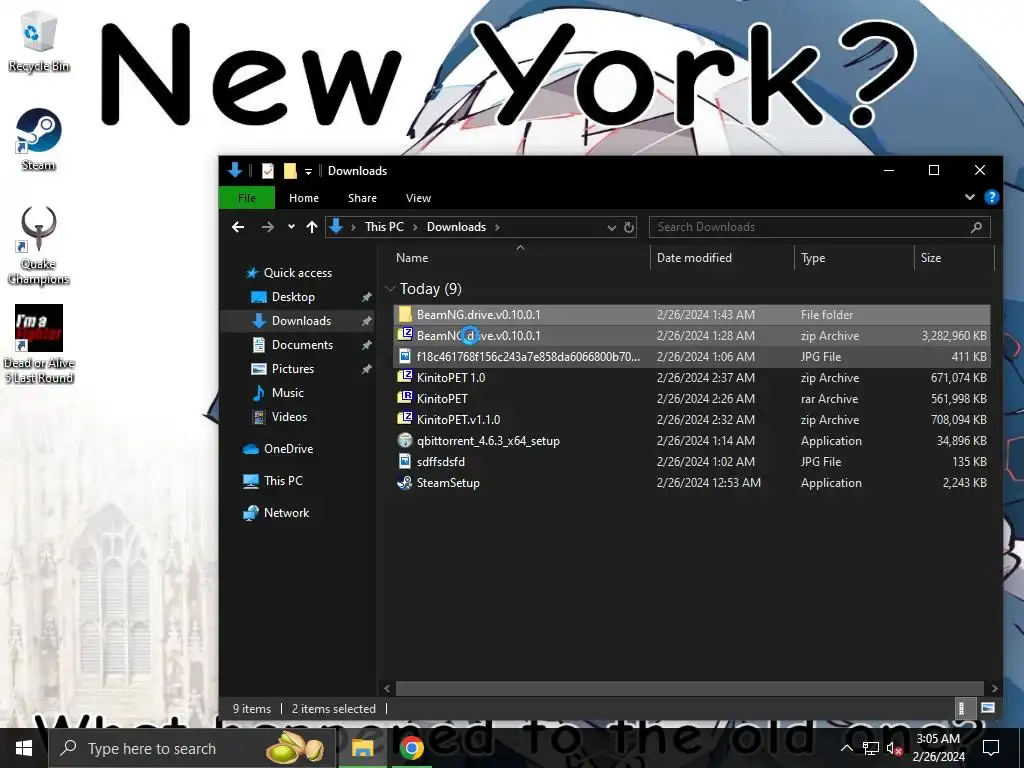Open Videos in the navigation pane

(x=289, y=417)
